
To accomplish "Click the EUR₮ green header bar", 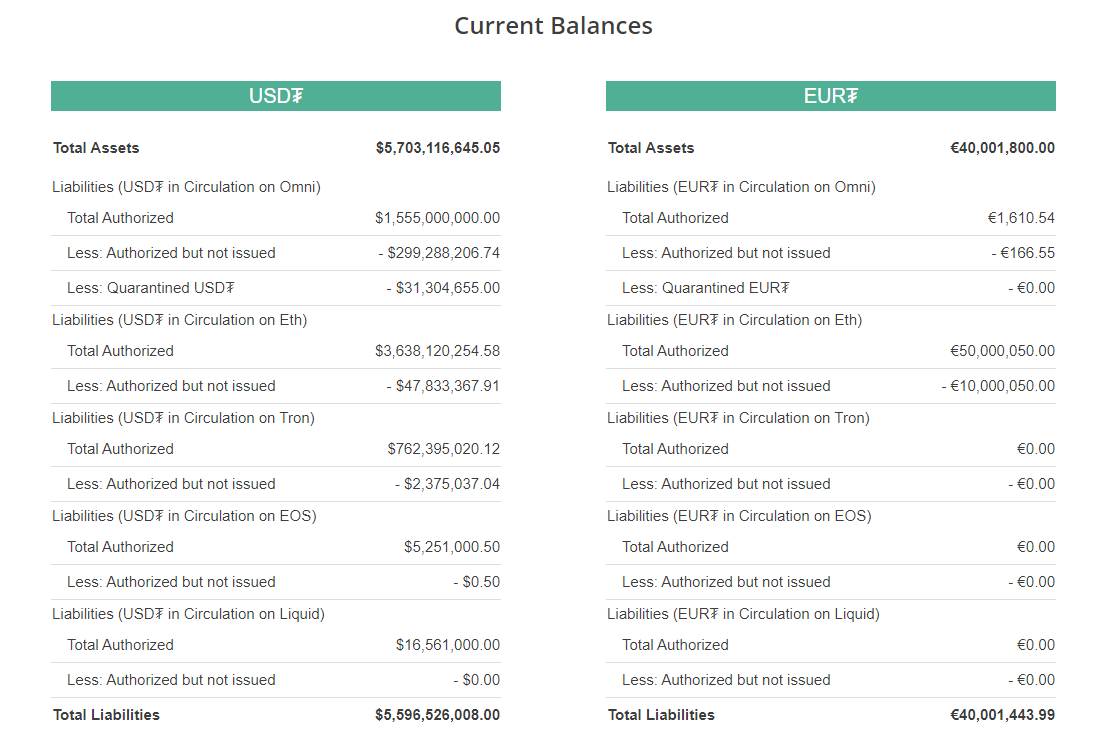I will pos(830,96).
